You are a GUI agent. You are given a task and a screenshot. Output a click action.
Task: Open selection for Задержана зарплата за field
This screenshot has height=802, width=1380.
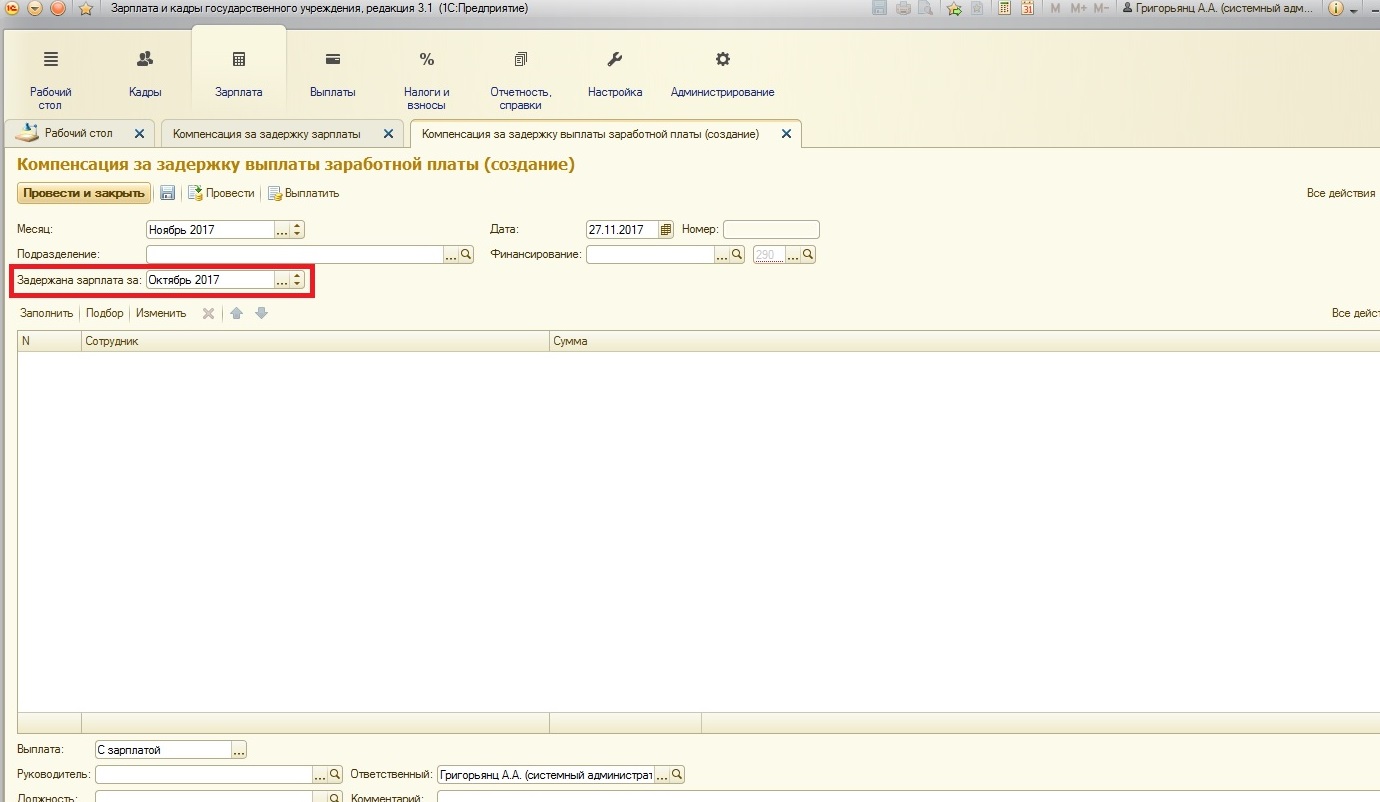(282, 280)
